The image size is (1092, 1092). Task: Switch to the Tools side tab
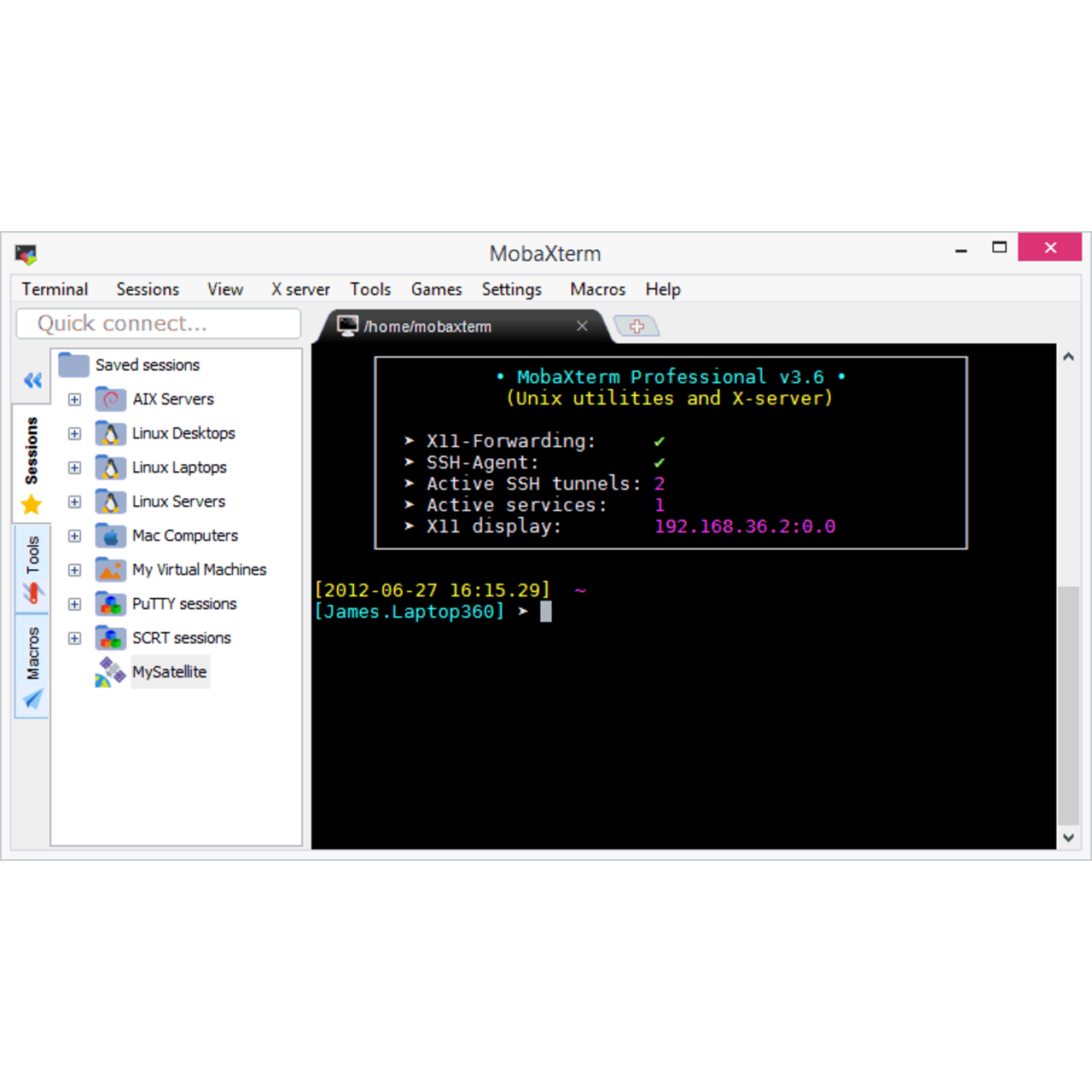pyautogui.click(x=32, y=568)
